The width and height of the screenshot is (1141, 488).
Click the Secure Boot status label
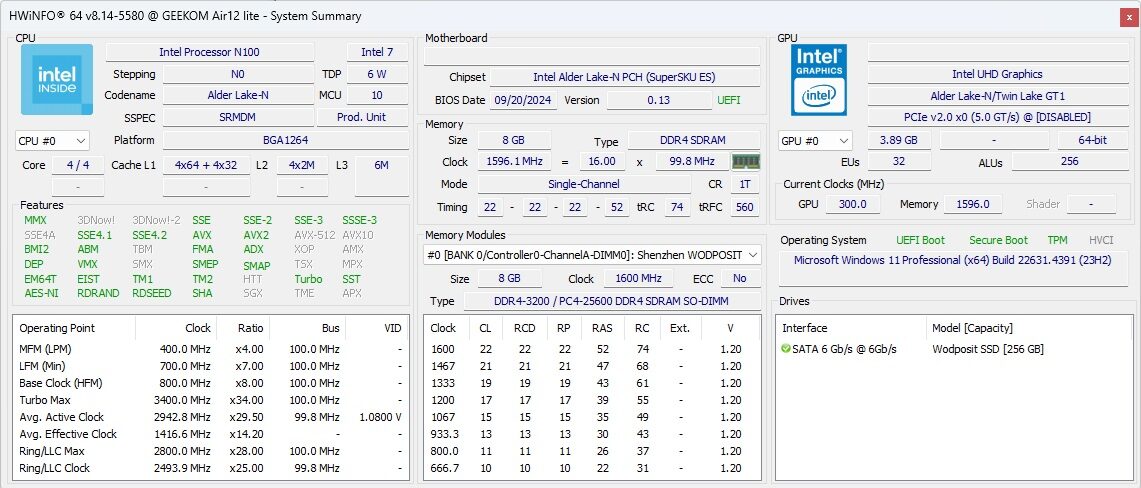[x=998, y=240]
